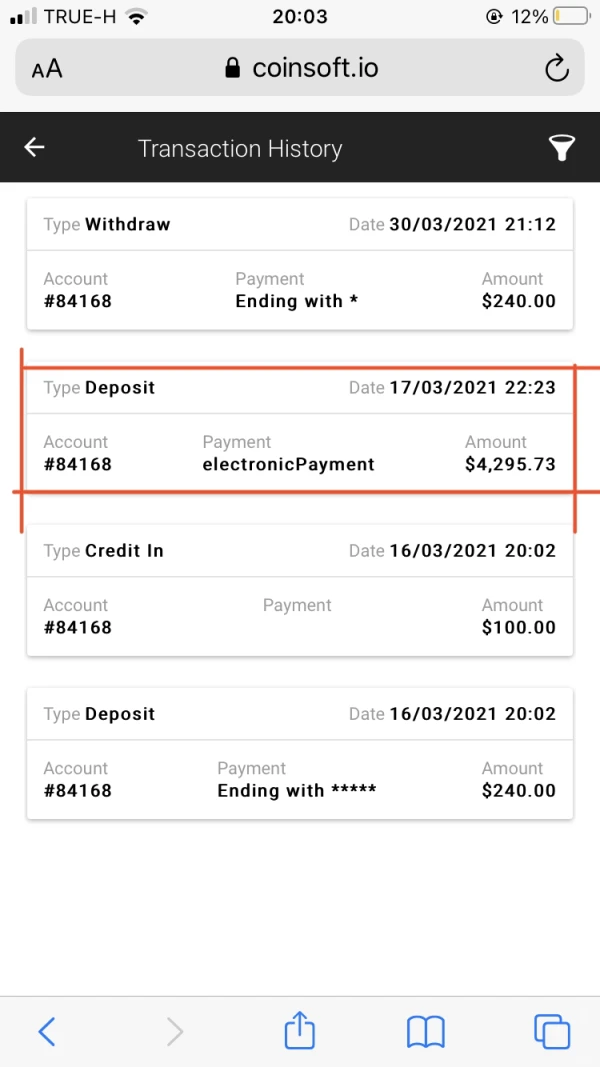
Task: Tap Safari browser back chevron
Action: click(46, 1030)
